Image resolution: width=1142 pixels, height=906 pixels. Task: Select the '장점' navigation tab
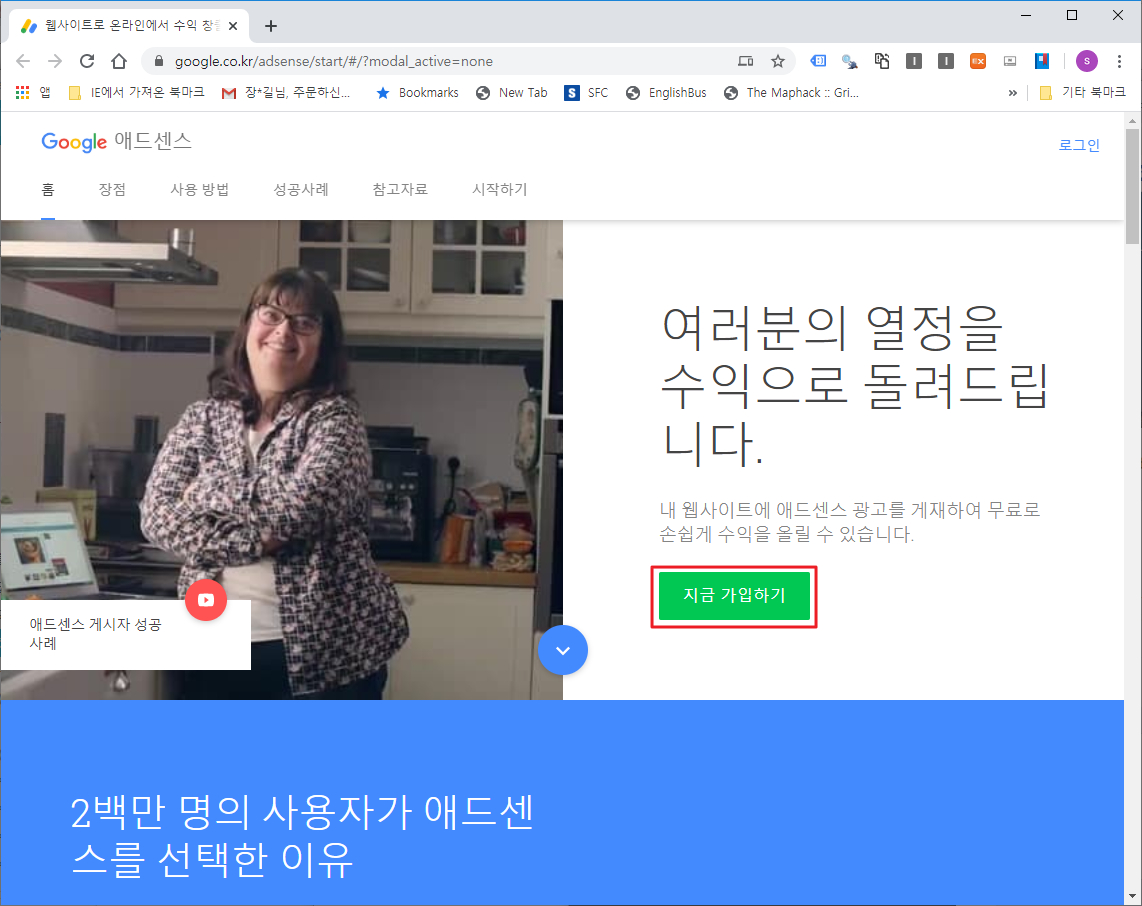pos(112,189)
